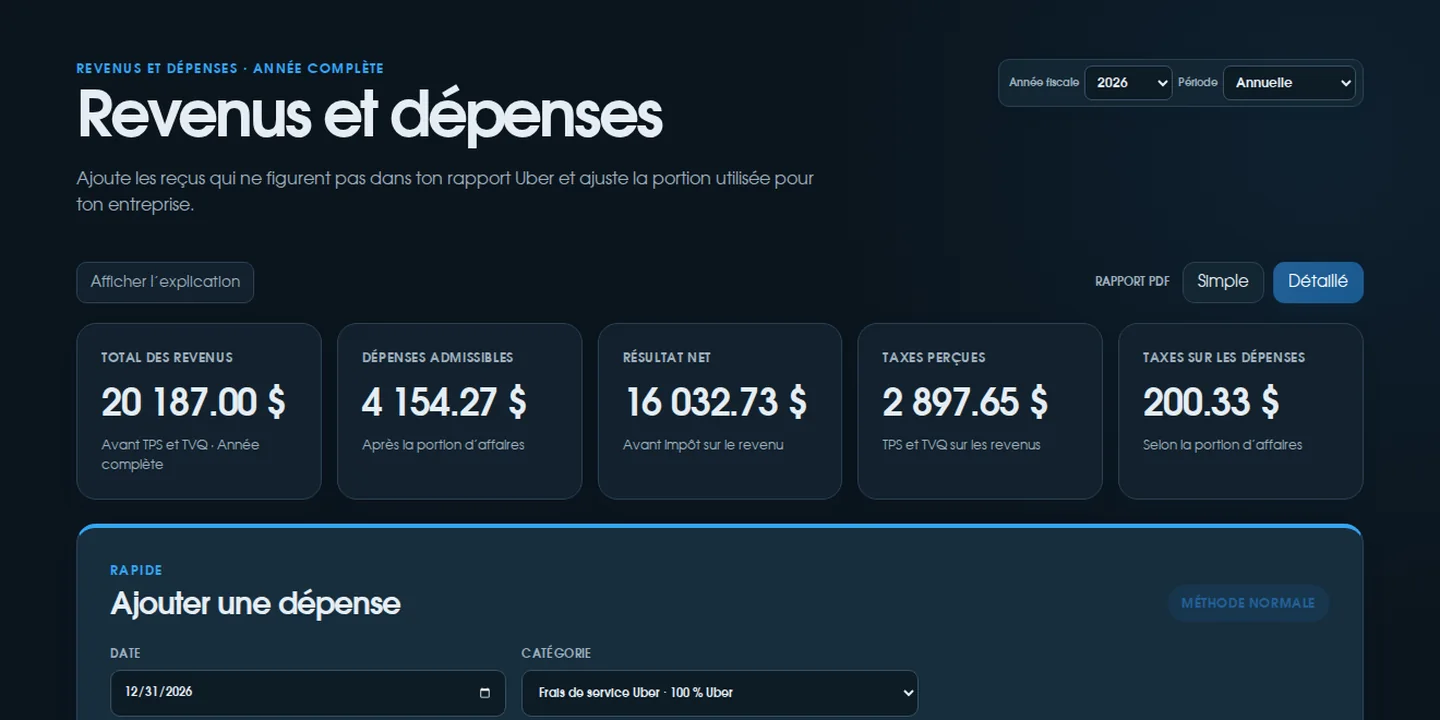Open the calendar picker icon in the date field
1440x720 pixels.
pyautogui.click(x=485, y=692)
